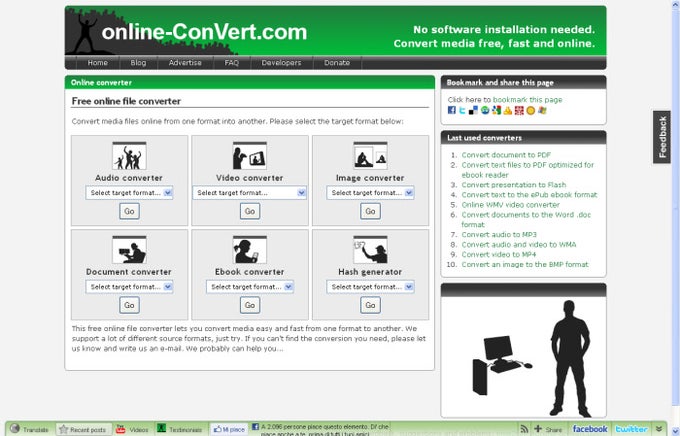Click Recent posts in bottom toolbar

84,429
